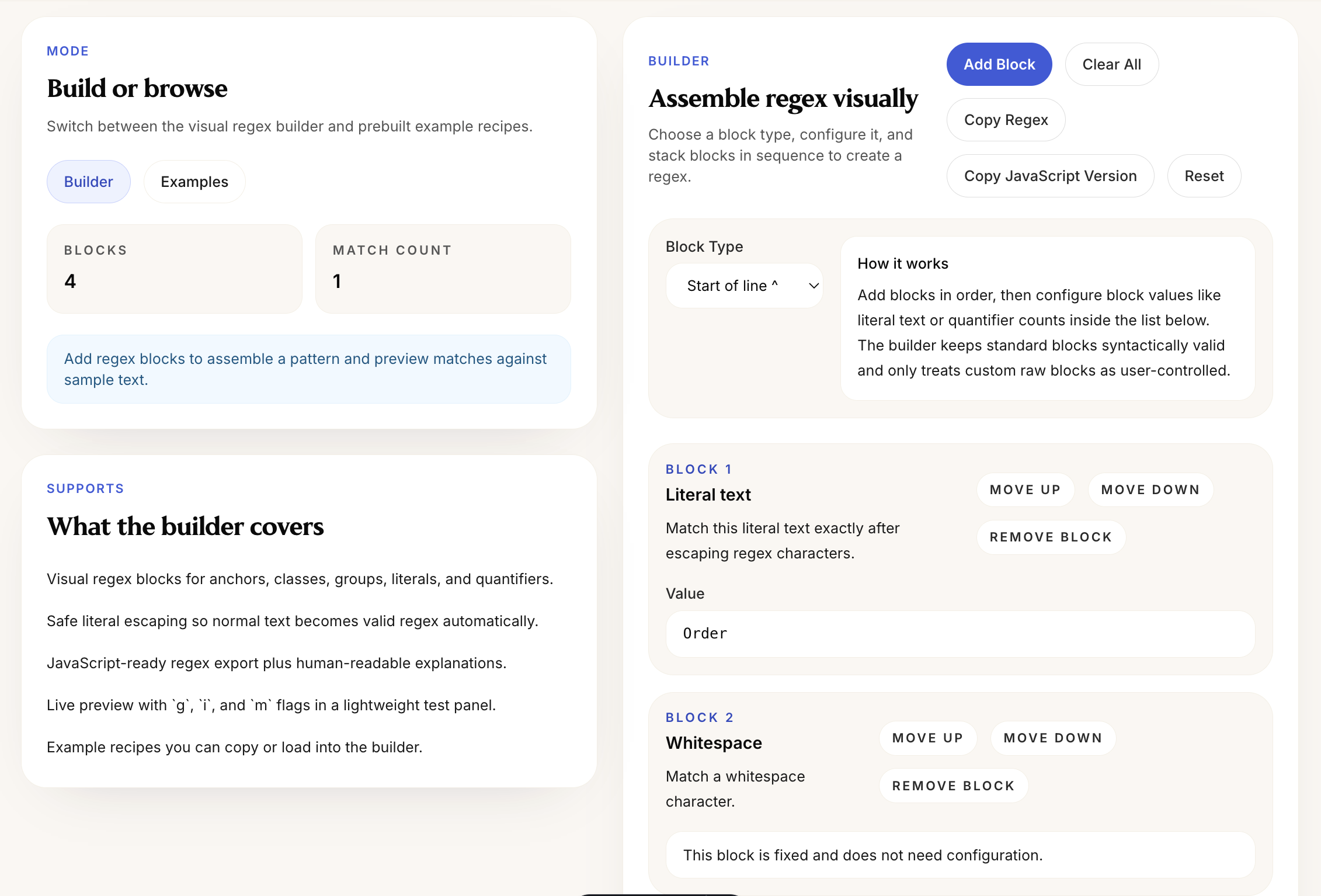Switch to the Builder mode tab
This screenshot has width=1321, height=896.
pos(88,182)
